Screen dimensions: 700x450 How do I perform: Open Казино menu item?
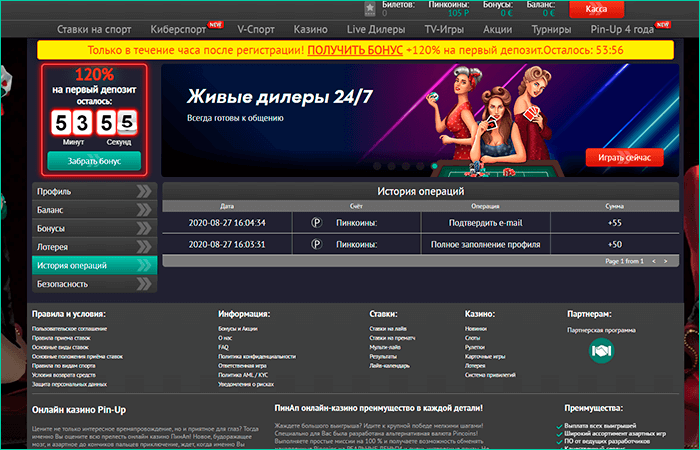(x=311, y=29)
